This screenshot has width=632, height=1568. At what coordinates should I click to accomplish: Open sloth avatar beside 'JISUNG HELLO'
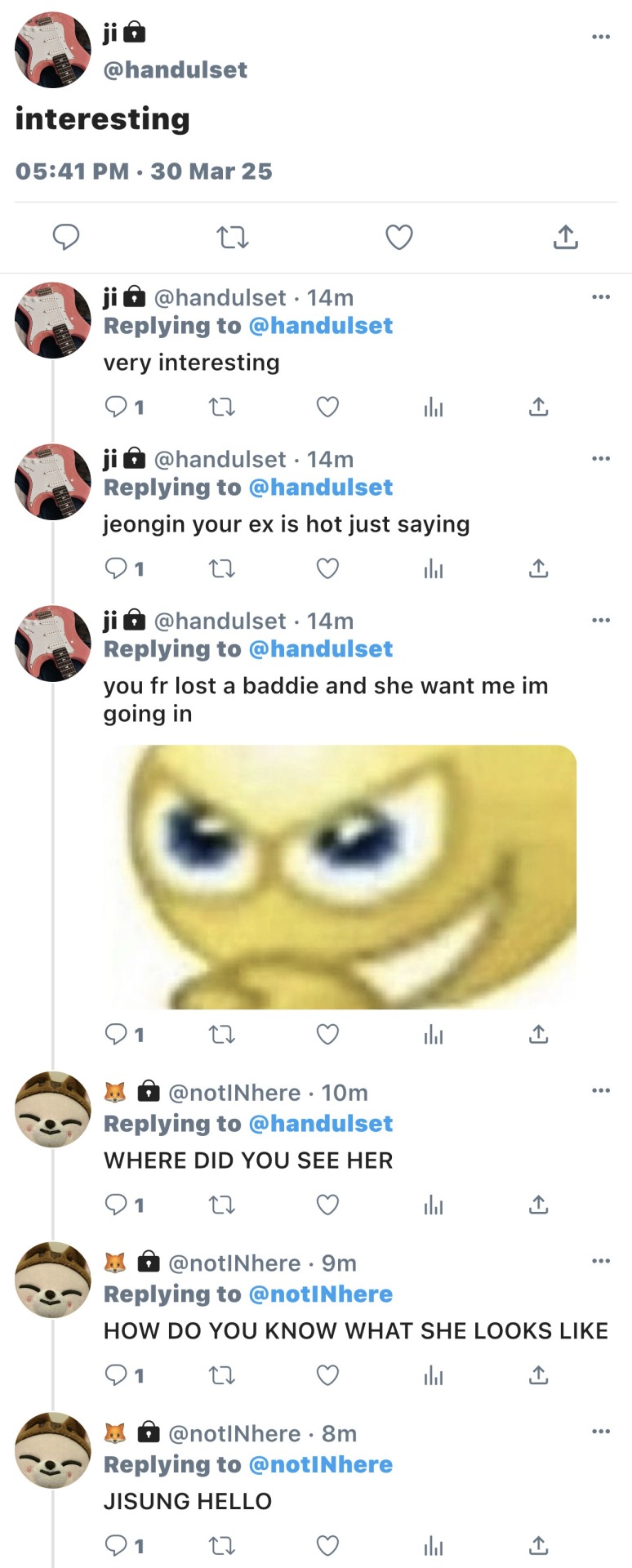pos(53,1450)
